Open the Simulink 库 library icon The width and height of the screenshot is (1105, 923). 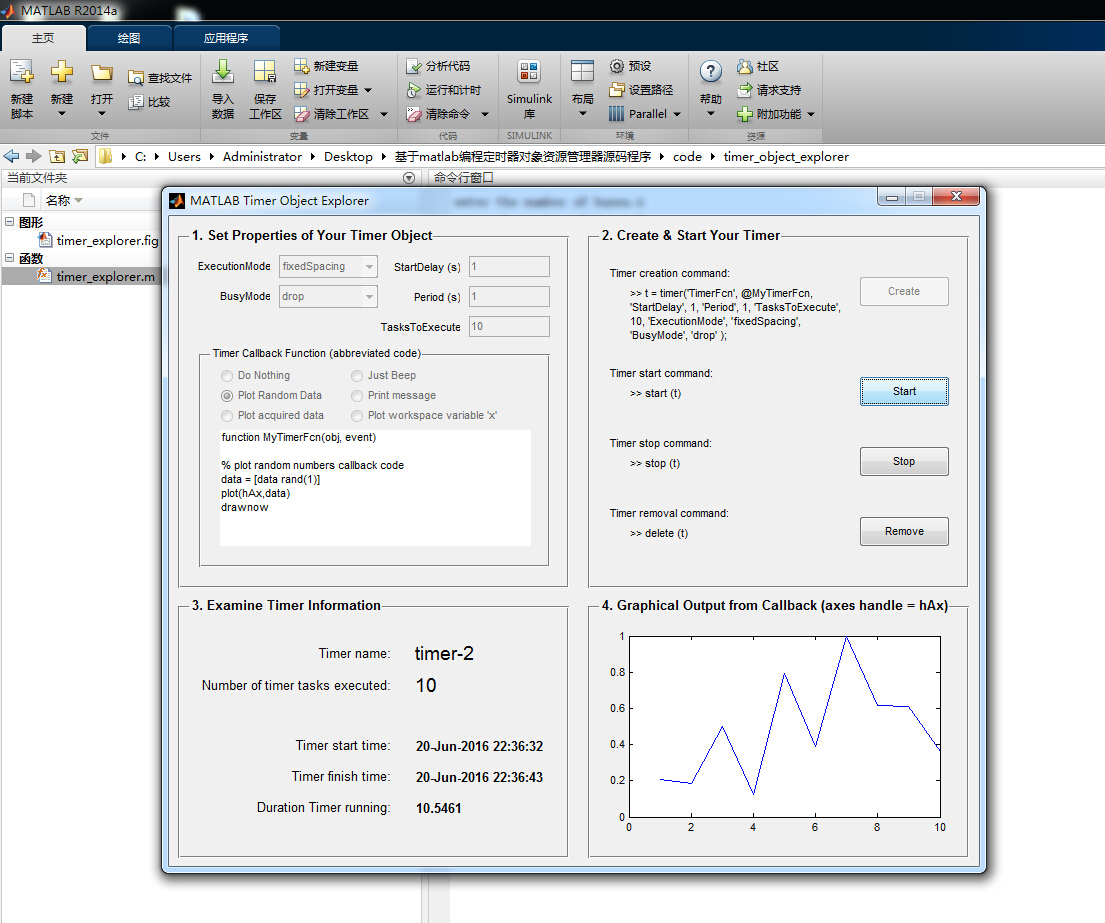pyautogui.click(x=529, y=72)
